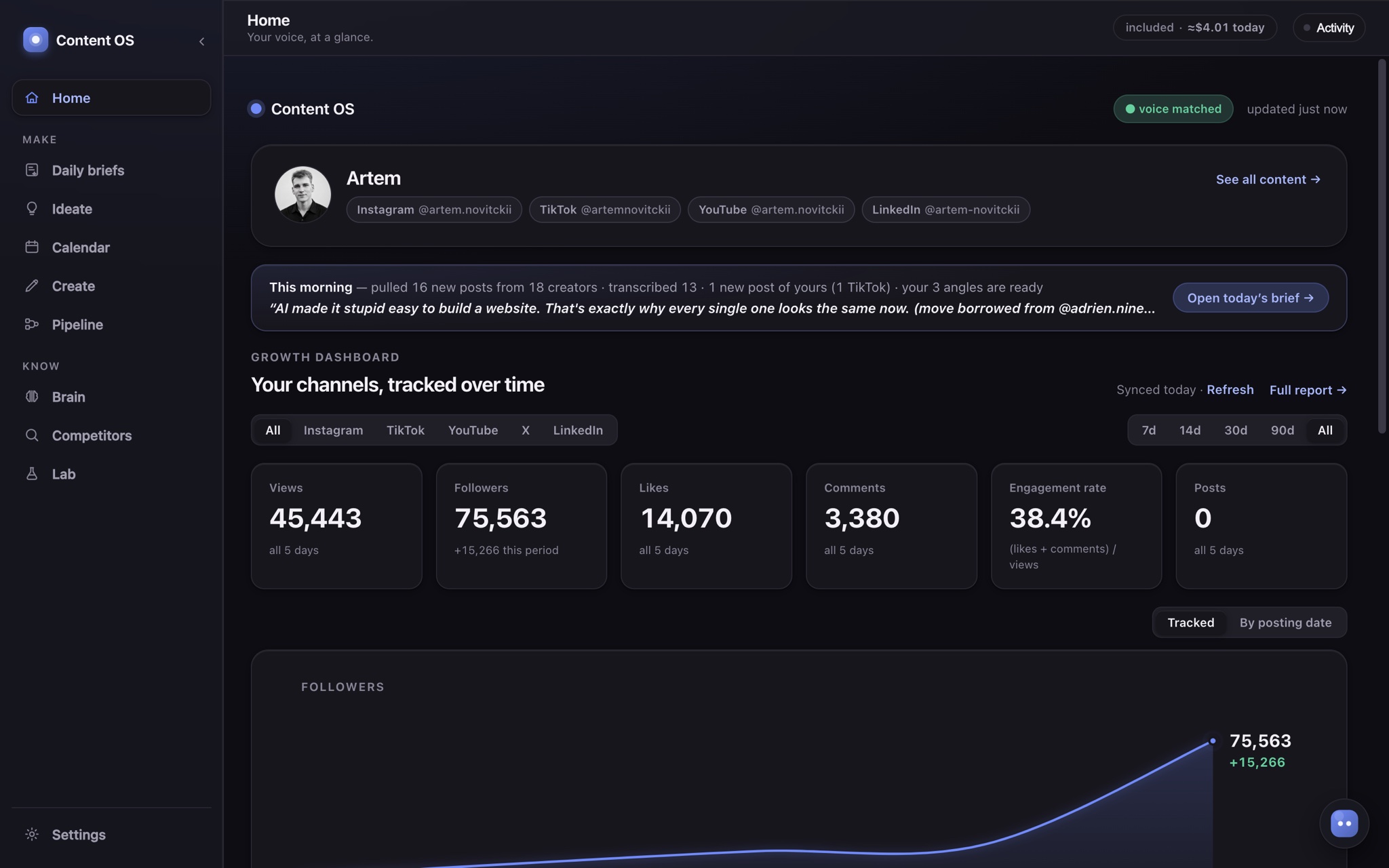This screenshot has height=868, width=1389.
Task: Click the Brain icon in sidebar
Action: coord(32,397)
